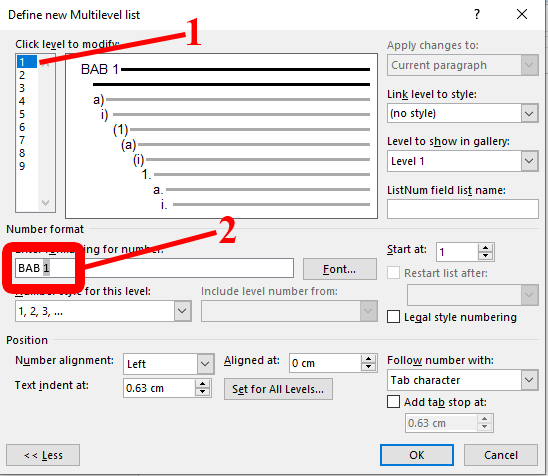The width and height of the screenshot is (548, 476).
Task: Enable Add tab stop at checkbox
Action: tap(394, 402)
